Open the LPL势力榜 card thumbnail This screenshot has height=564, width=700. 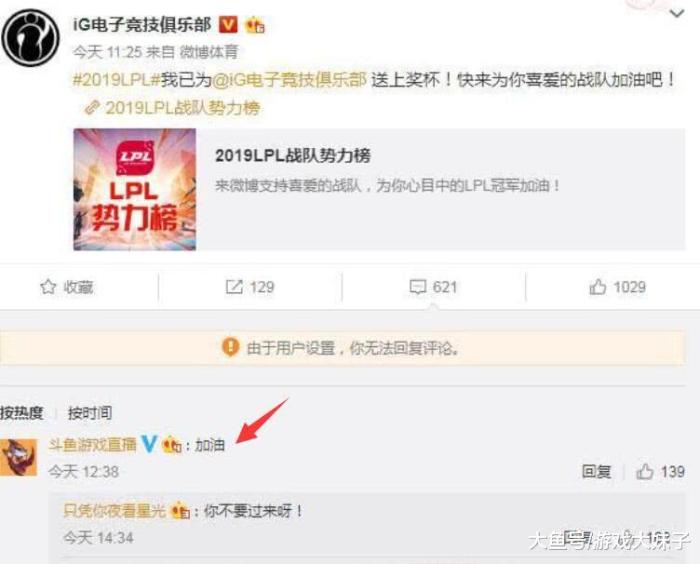pyautogui.click(x=134, y=189)
